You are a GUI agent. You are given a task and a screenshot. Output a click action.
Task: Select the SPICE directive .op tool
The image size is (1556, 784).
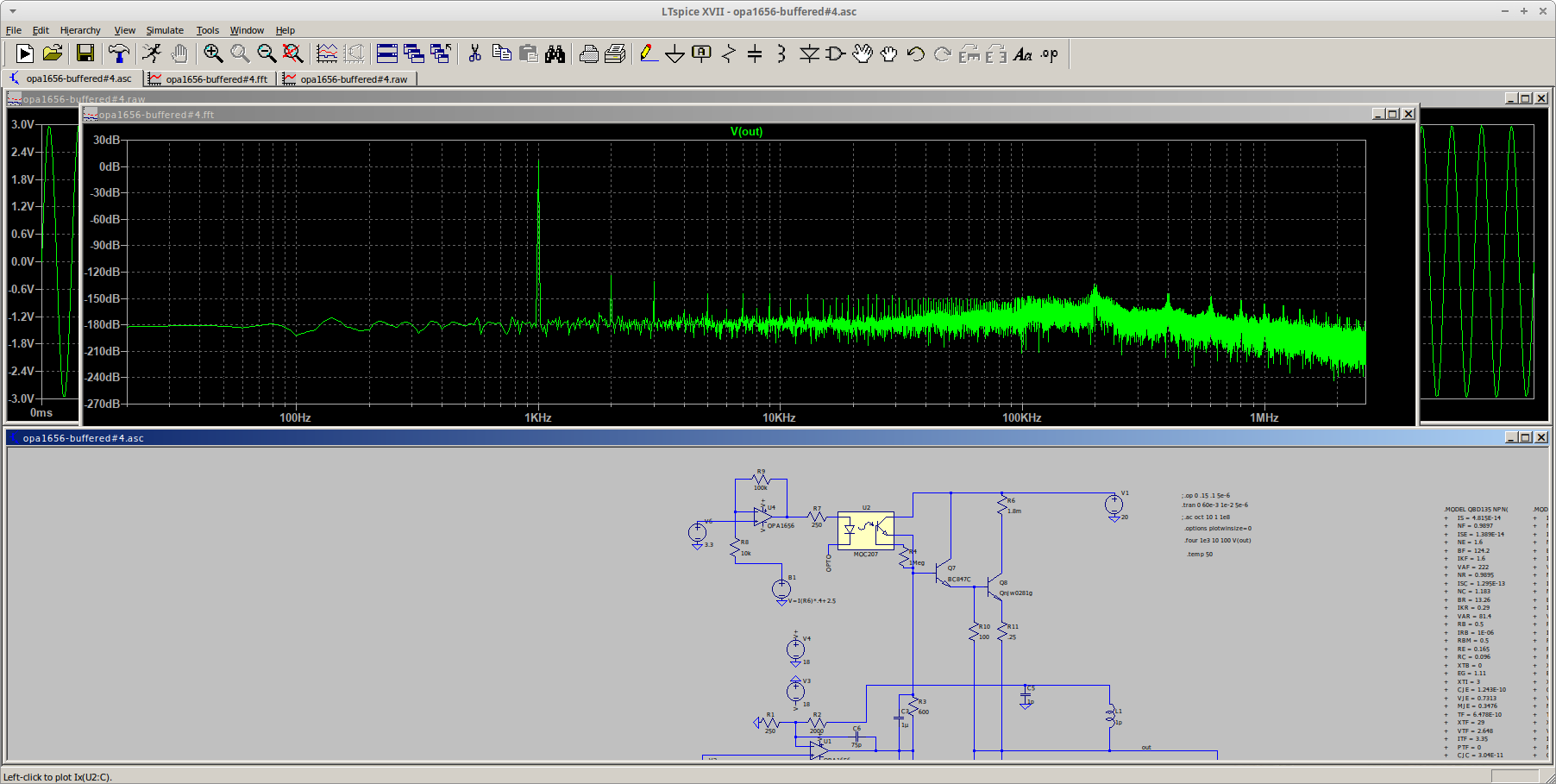pyautogui.click(x=1050, y=53)
